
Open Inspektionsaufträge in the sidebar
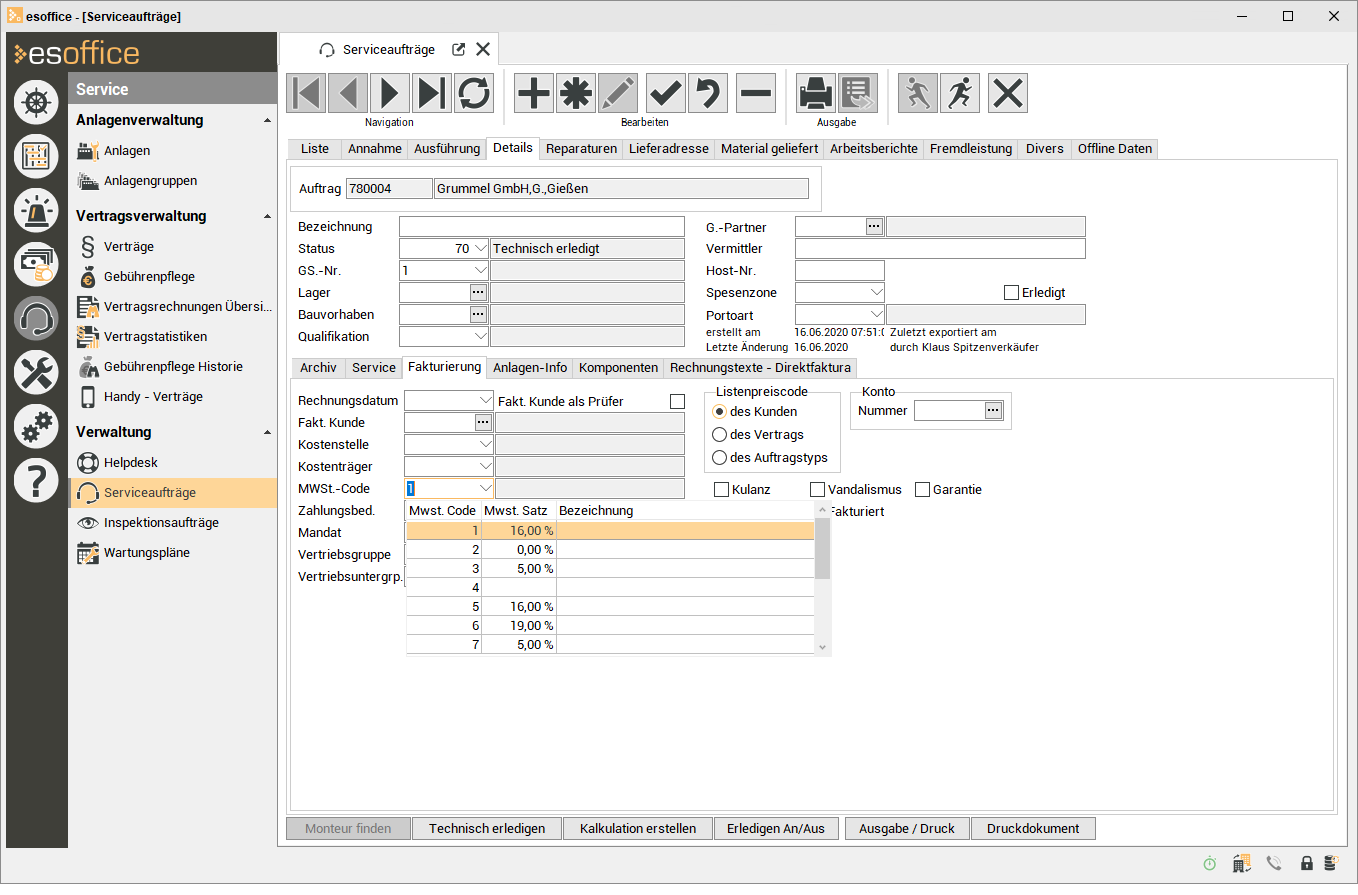click(161, 522)
